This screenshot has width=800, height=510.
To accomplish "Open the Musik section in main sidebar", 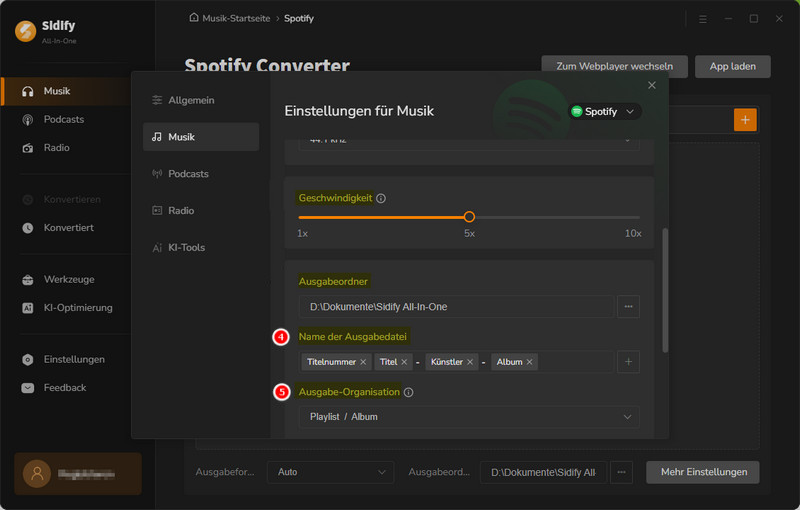I will point(66,91).
